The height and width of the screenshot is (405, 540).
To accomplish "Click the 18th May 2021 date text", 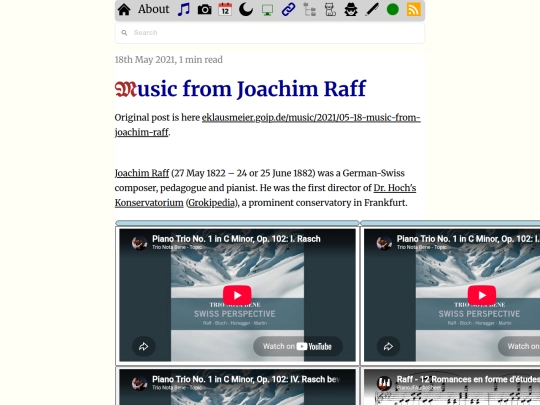I will tap(145, 60).
